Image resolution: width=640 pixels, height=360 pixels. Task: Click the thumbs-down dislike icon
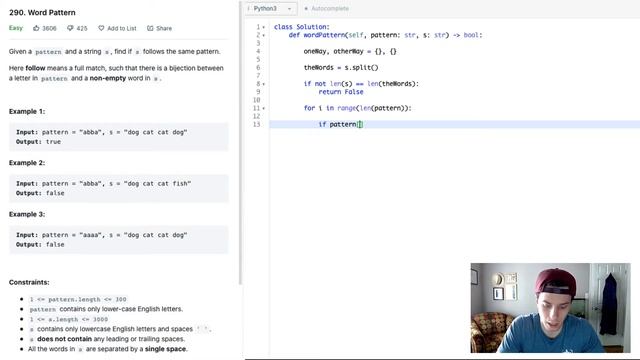pos(70,28)
